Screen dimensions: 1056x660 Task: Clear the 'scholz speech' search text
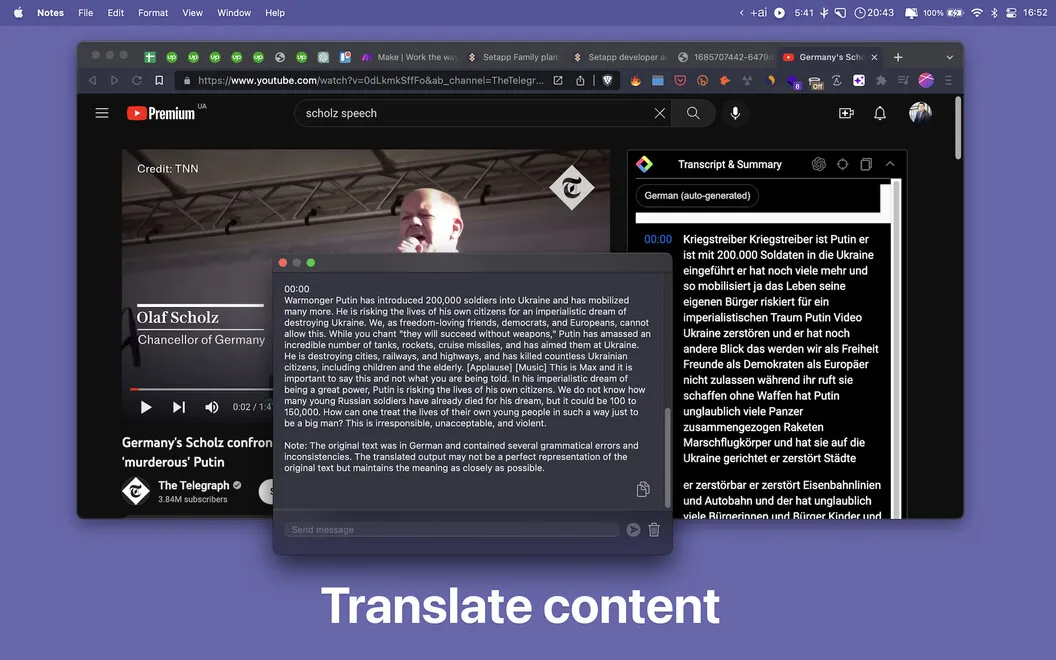coord(660,113)
